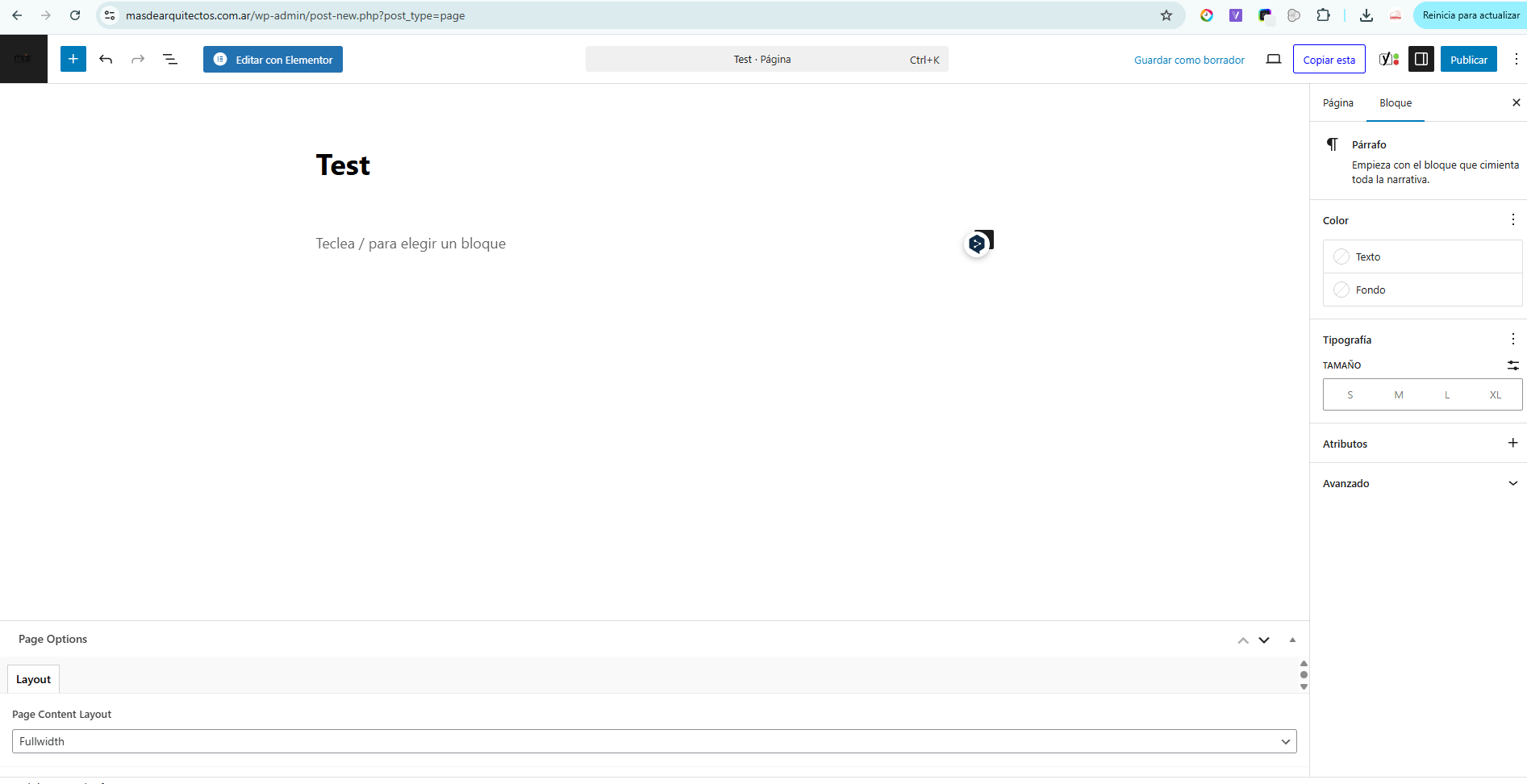Open the Yoast SEO panel icon
1527x784 pixels.
(x=1388, y=59)
